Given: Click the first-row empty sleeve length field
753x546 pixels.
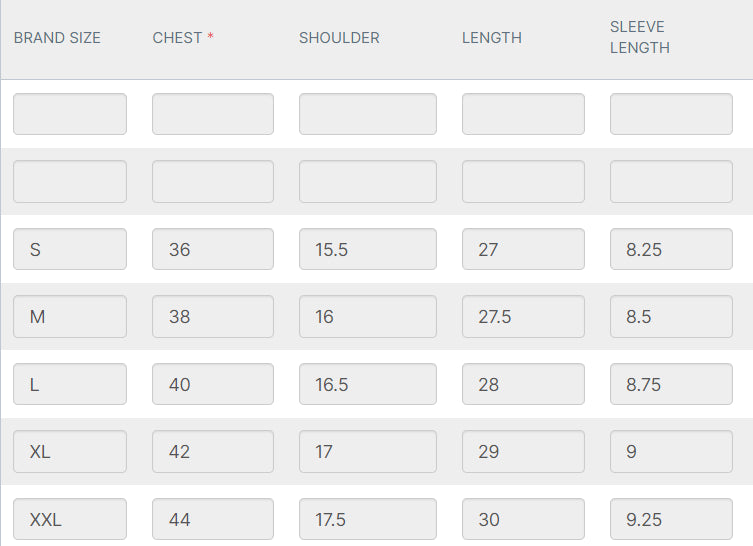Looking at the screenshot, I should pos(671,114).
